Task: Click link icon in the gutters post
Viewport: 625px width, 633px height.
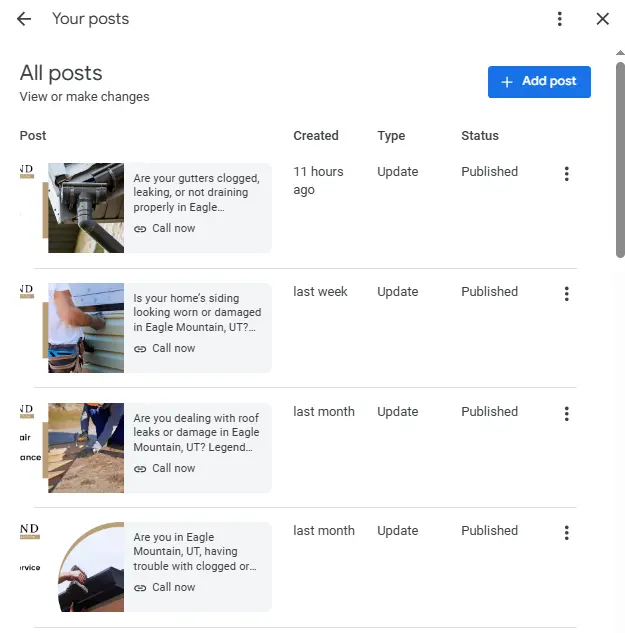Action: [140, 229]
